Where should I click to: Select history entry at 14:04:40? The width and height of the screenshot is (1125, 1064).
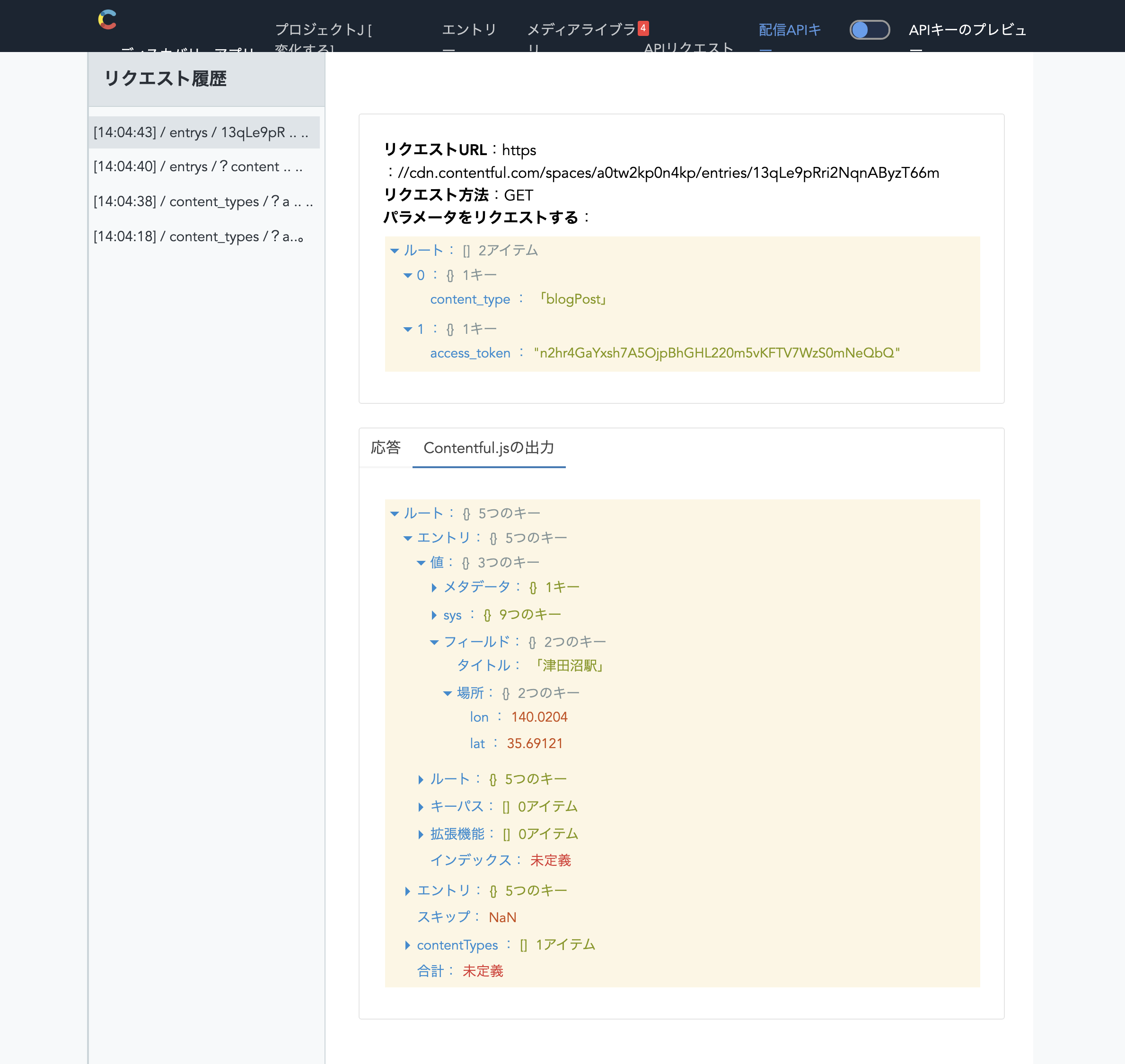pyautogui.click(x=198, y=167)
